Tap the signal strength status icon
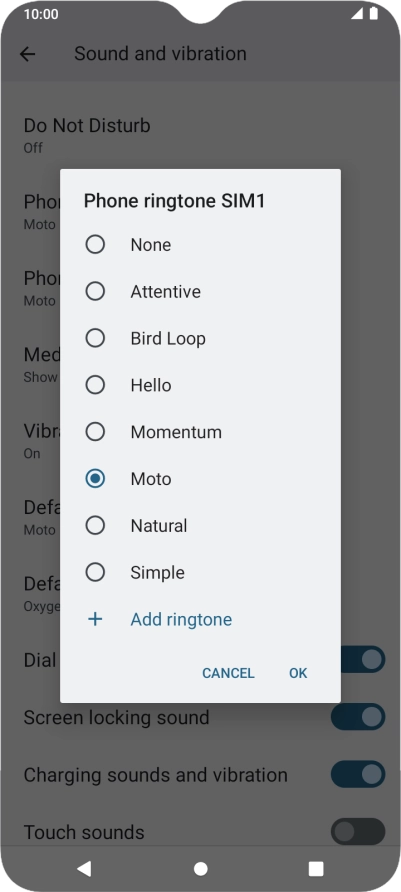Image resolution: width=401 pixels, height=892 pixels. (357, 13)
